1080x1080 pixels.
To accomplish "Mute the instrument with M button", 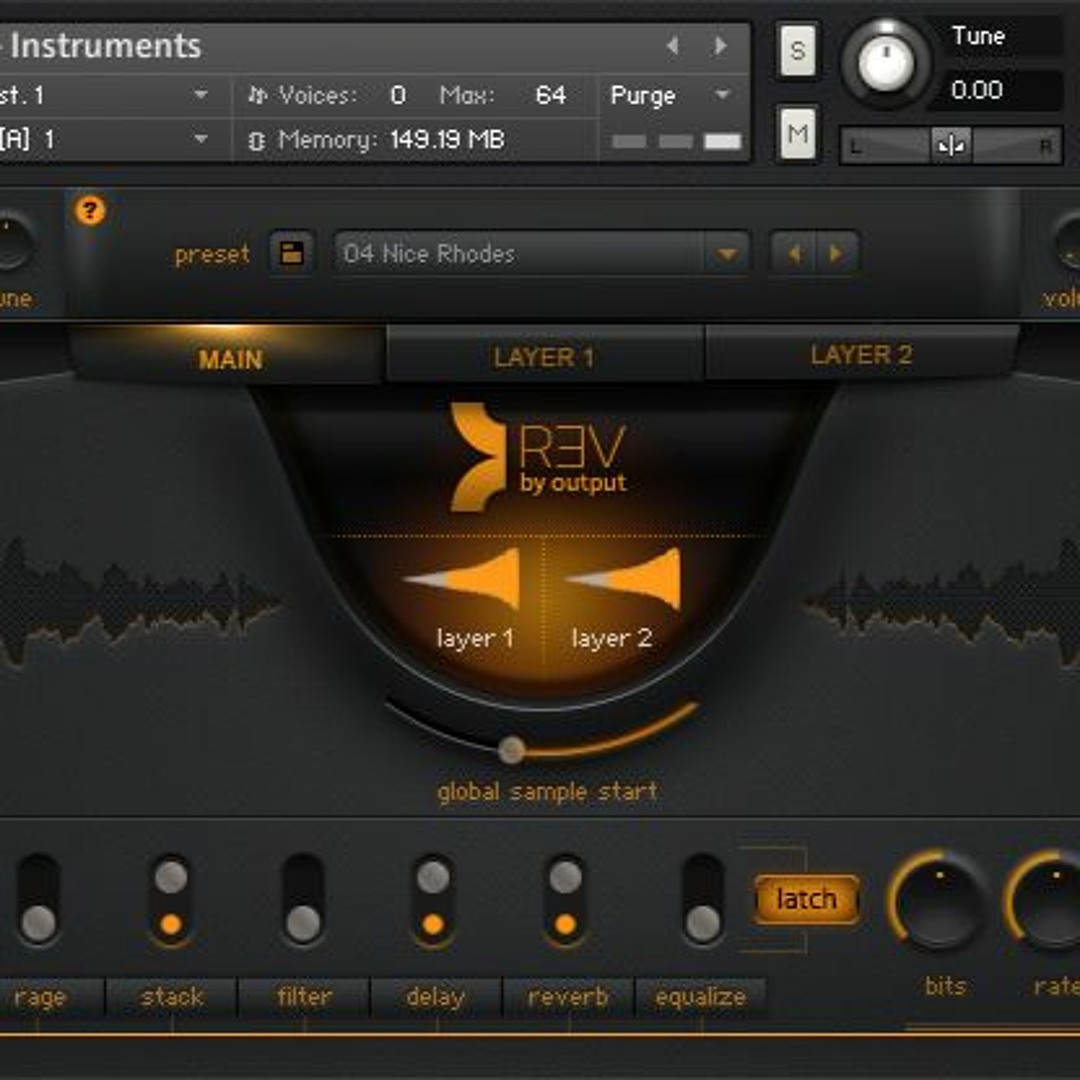I will 797,133.
